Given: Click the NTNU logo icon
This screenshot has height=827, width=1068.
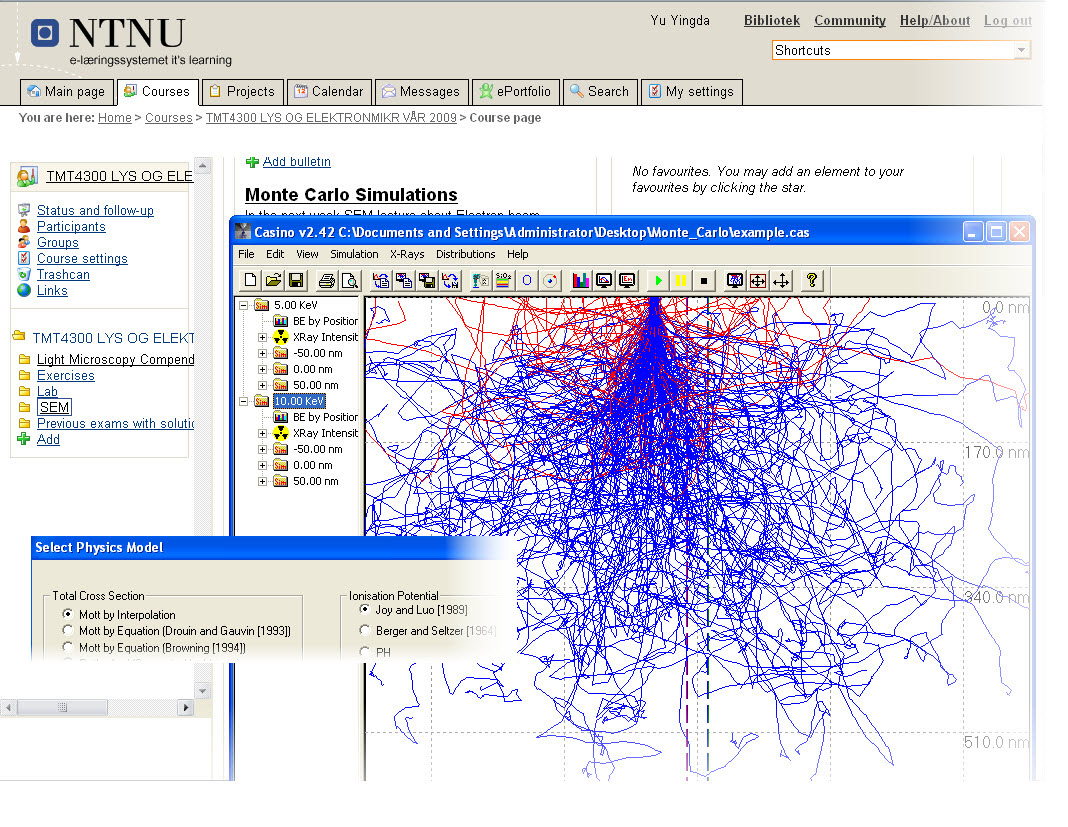Looking at the screenshot, I should pos(45,33).
